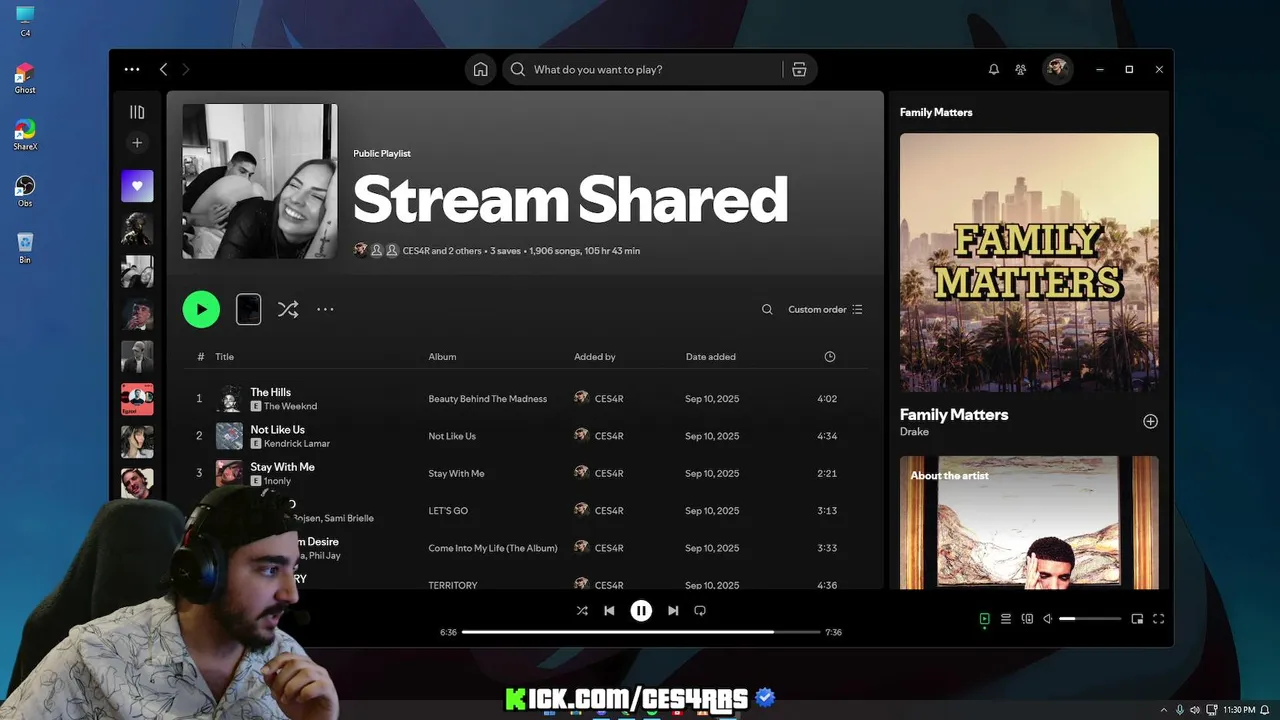
Task: Launch Obs from the desktop
Action: coord(25,192)
